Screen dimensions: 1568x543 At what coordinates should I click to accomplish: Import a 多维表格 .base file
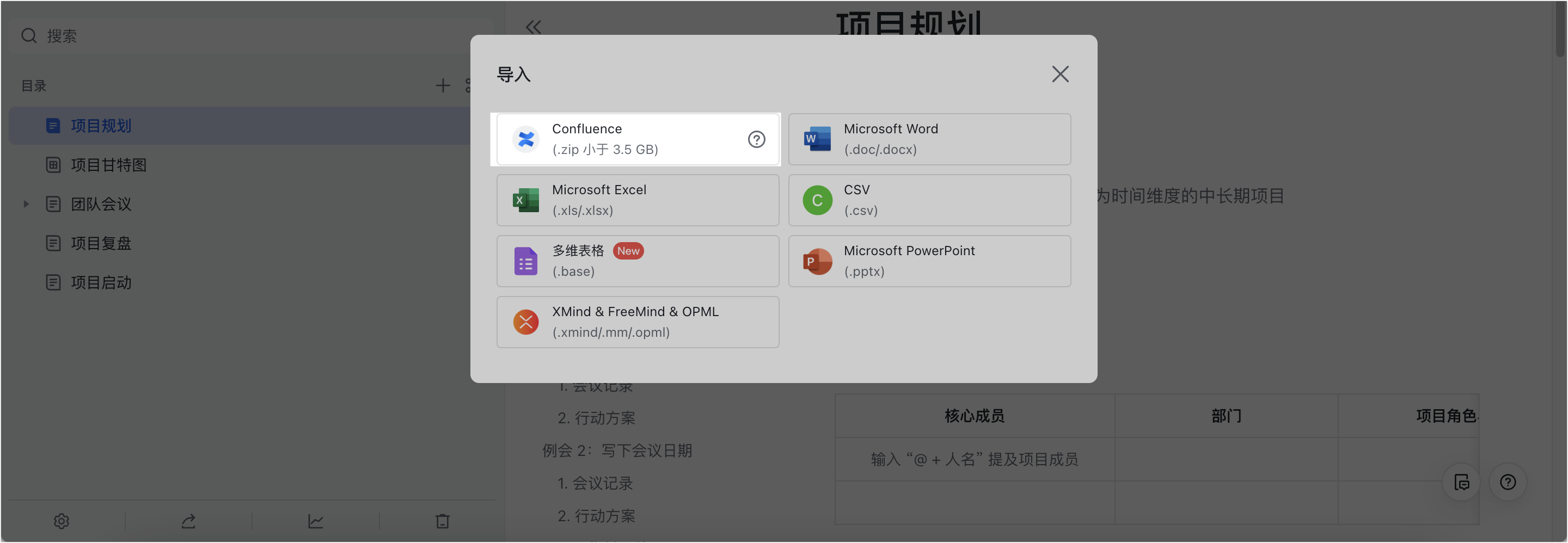pos(638,261)
